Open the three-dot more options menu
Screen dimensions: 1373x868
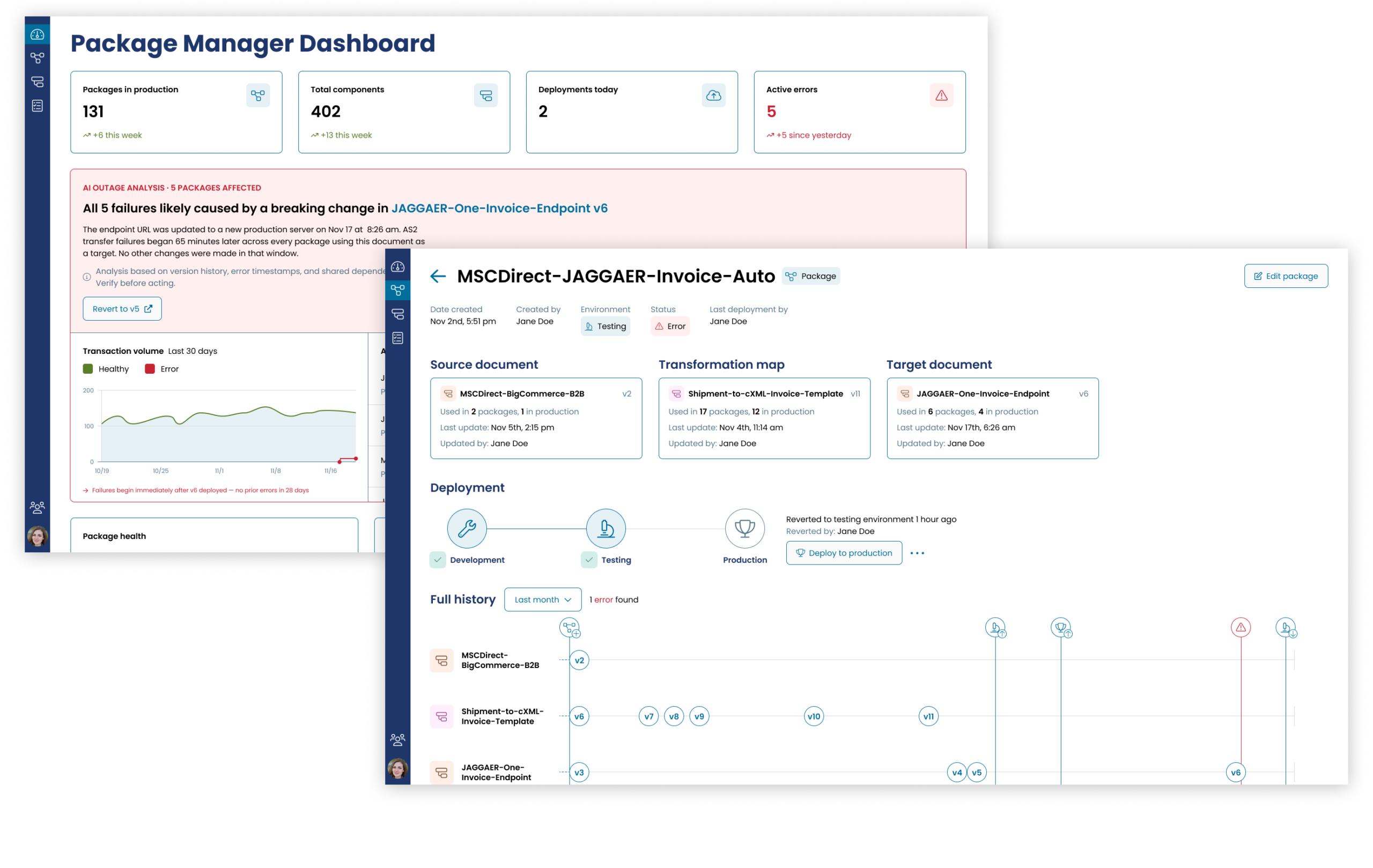coord(918,553)
